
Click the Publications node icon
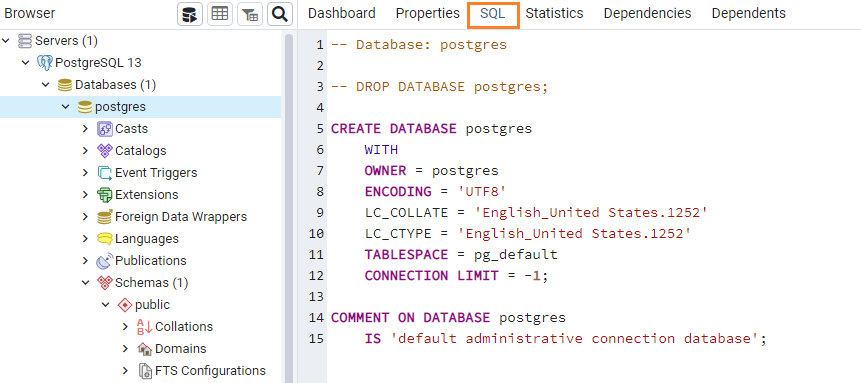tap(105, 261)
